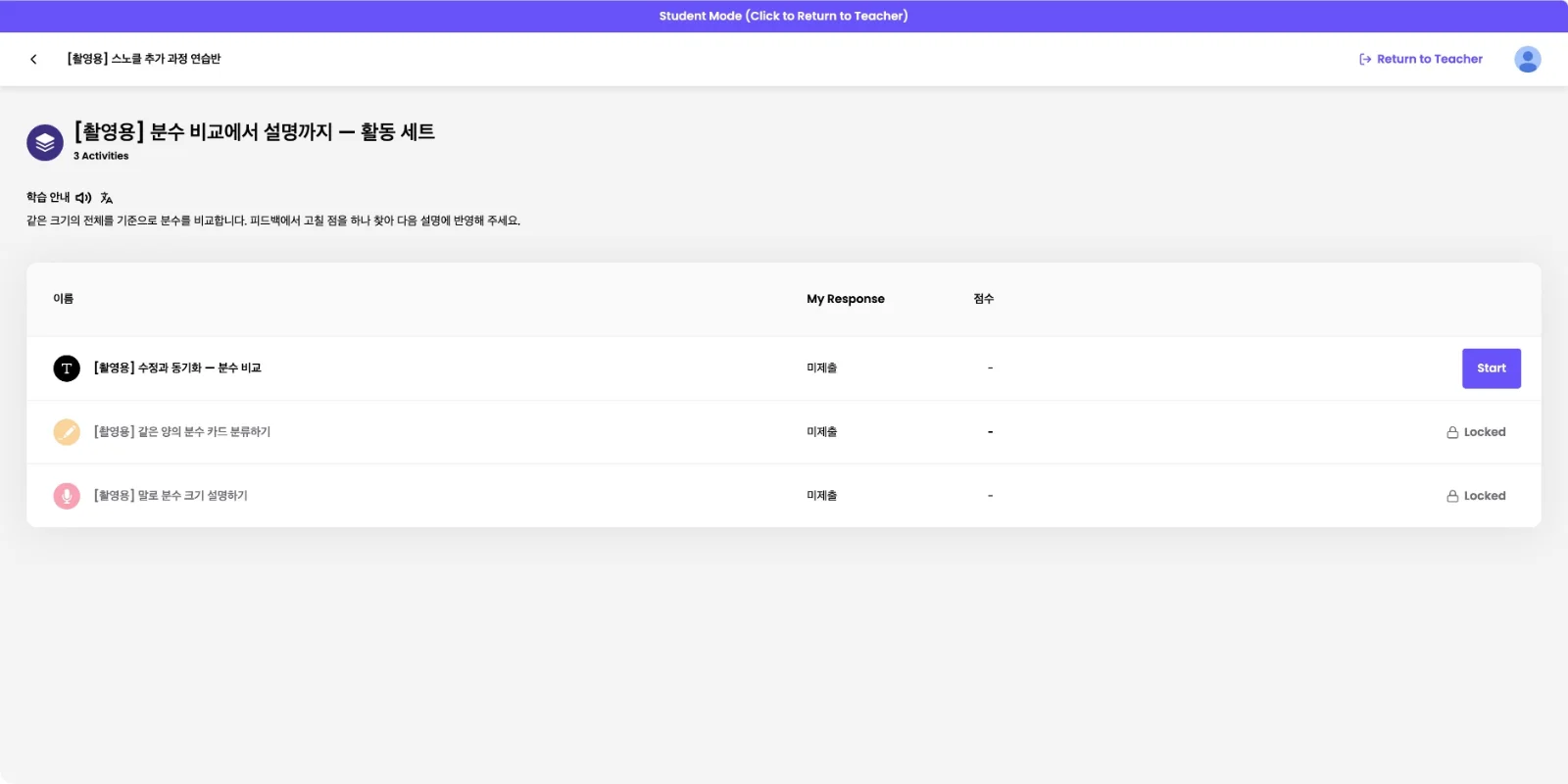Click Locked label on 말로 분수 크기 설명하기 row
Viewport: 1568px width, 784px height.
point(1476,496)
